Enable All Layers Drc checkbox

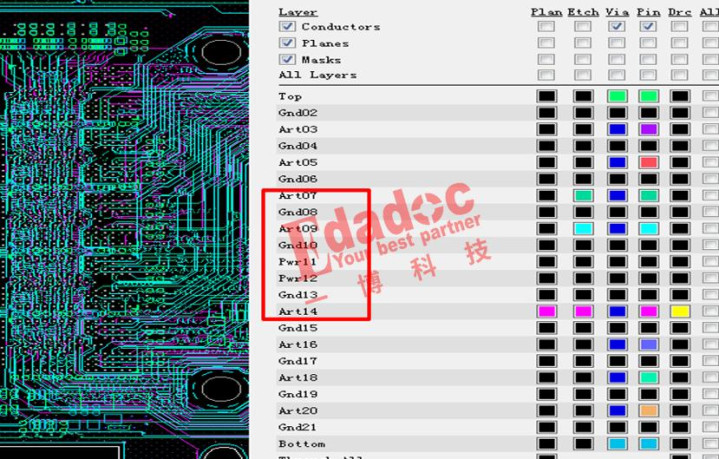[680, 75]
